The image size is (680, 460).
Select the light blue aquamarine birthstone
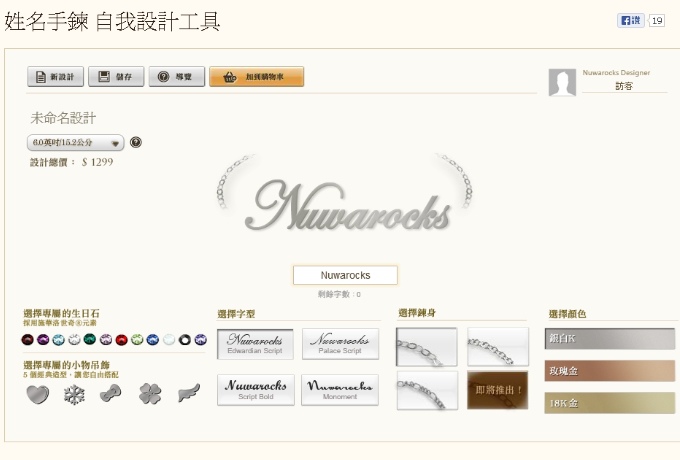click(x=59, y=339)
